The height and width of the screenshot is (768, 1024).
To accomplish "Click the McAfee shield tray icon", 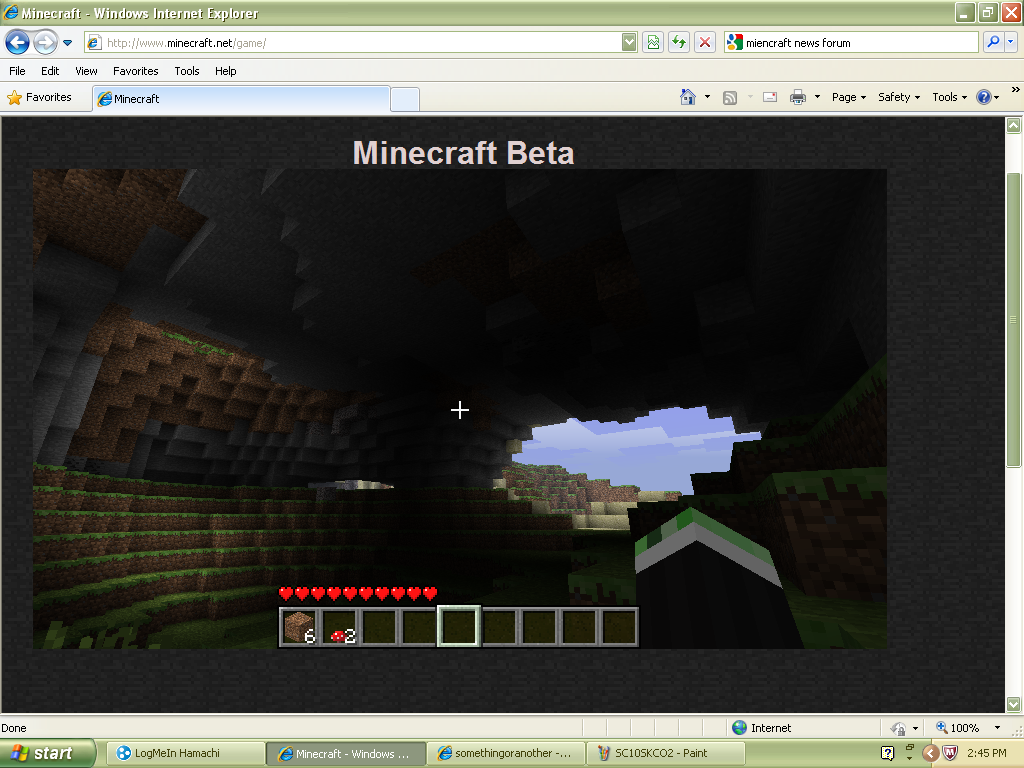I will coord(950,753).
